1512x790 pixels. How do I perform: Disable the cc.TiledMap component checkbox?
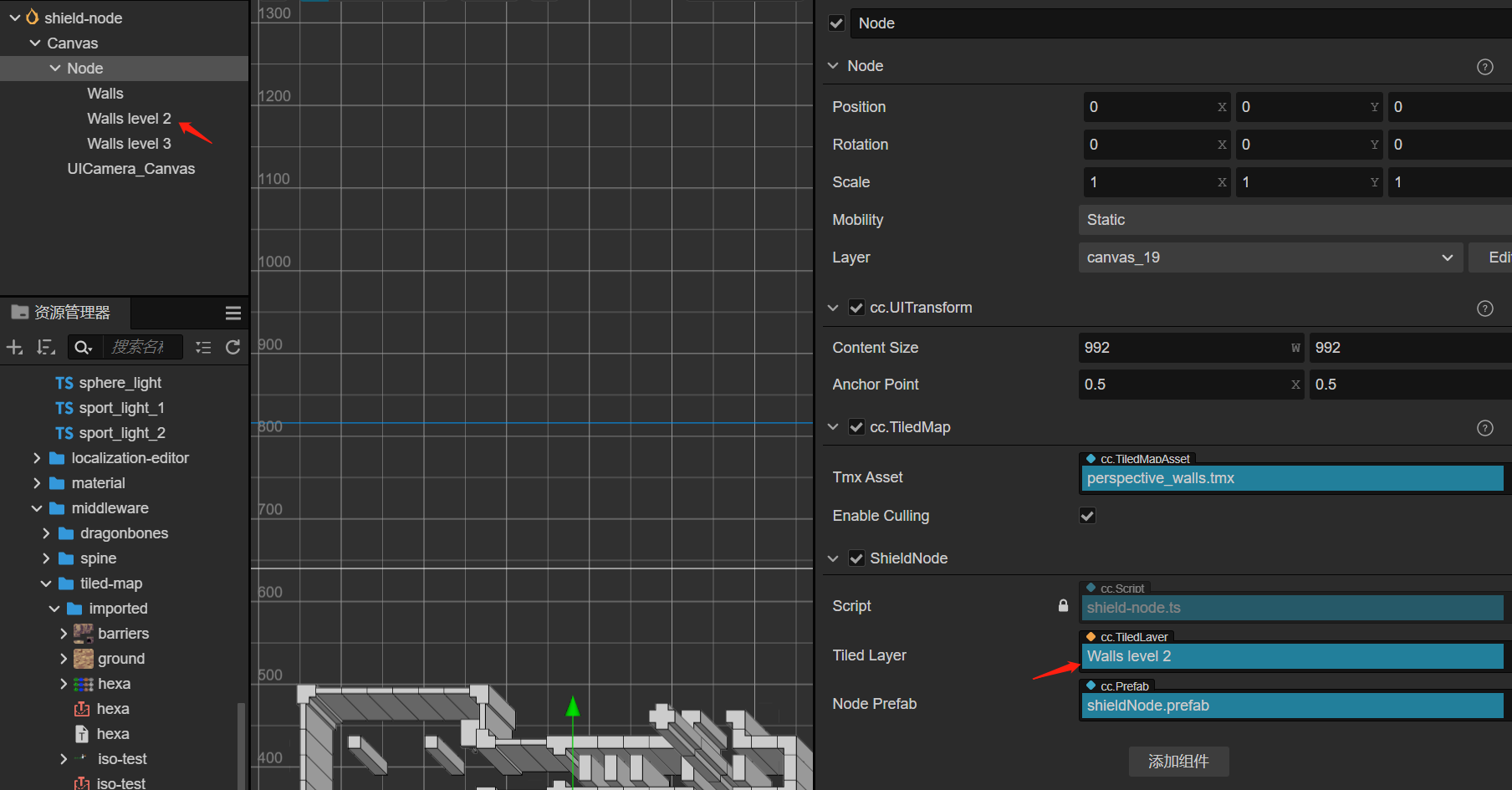coord(856,427)
